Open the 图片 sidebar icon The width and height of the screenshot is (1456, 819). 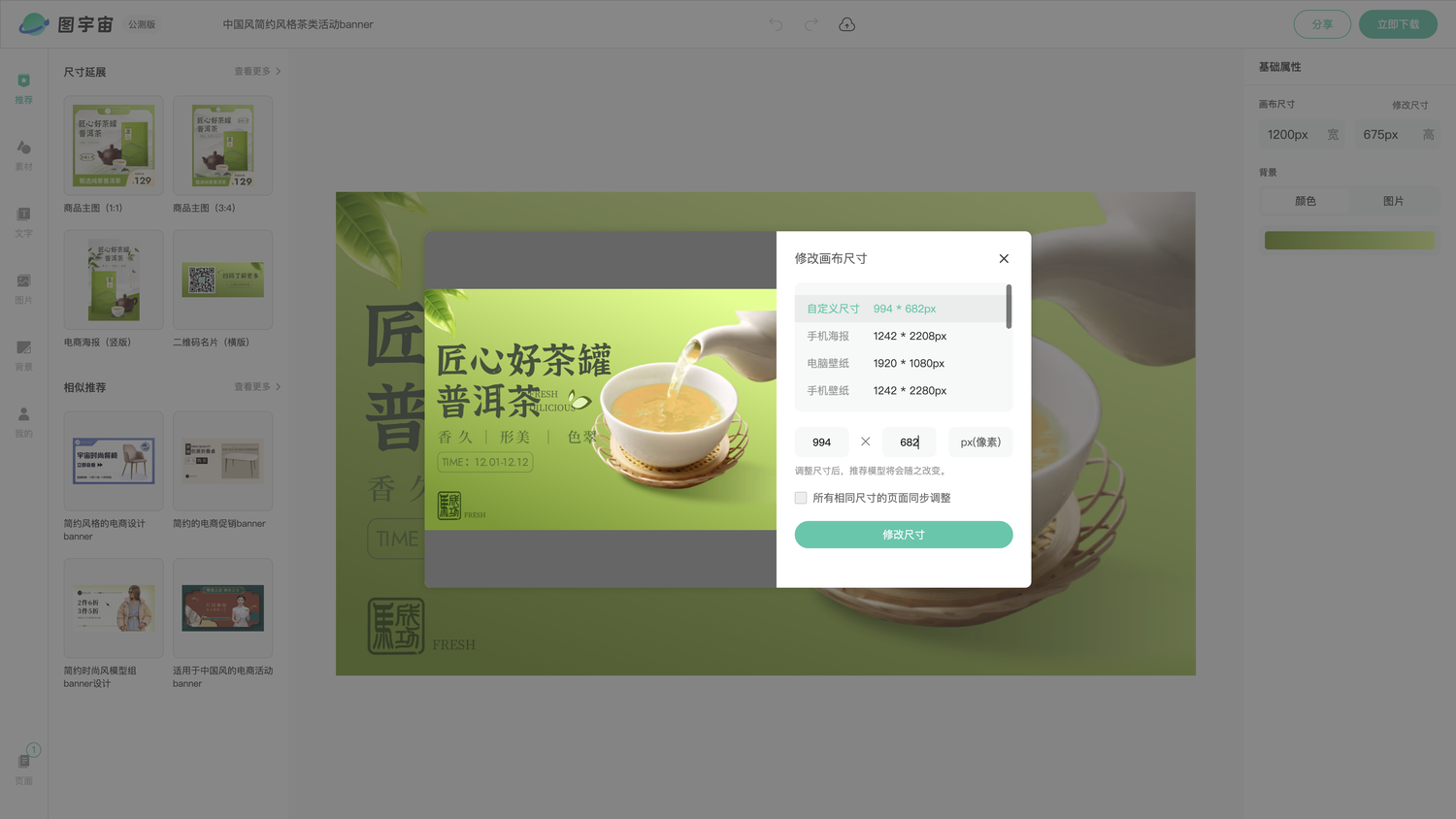(23, 288)
